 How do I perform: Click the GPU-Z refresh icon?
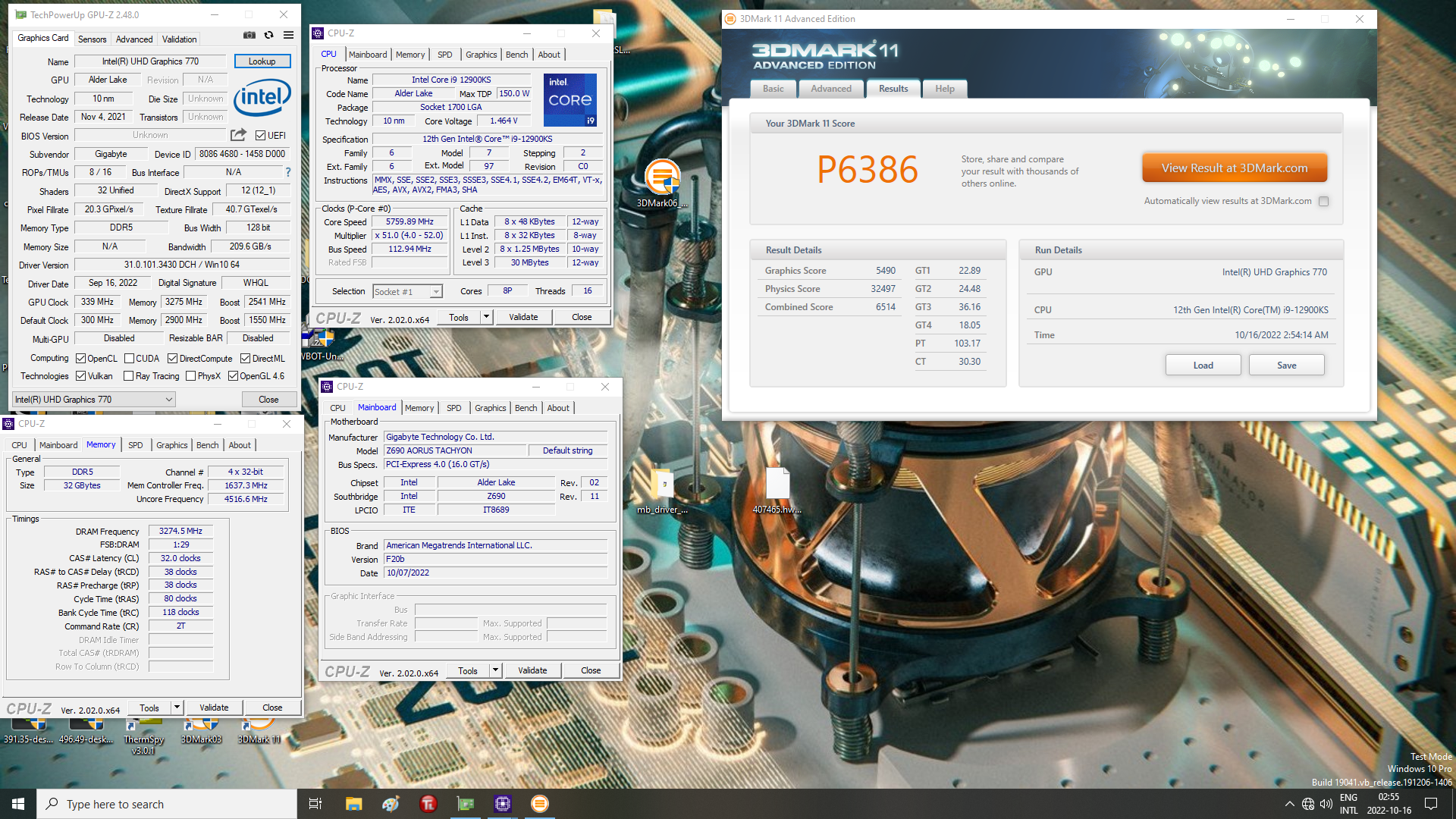coord(268,35)
